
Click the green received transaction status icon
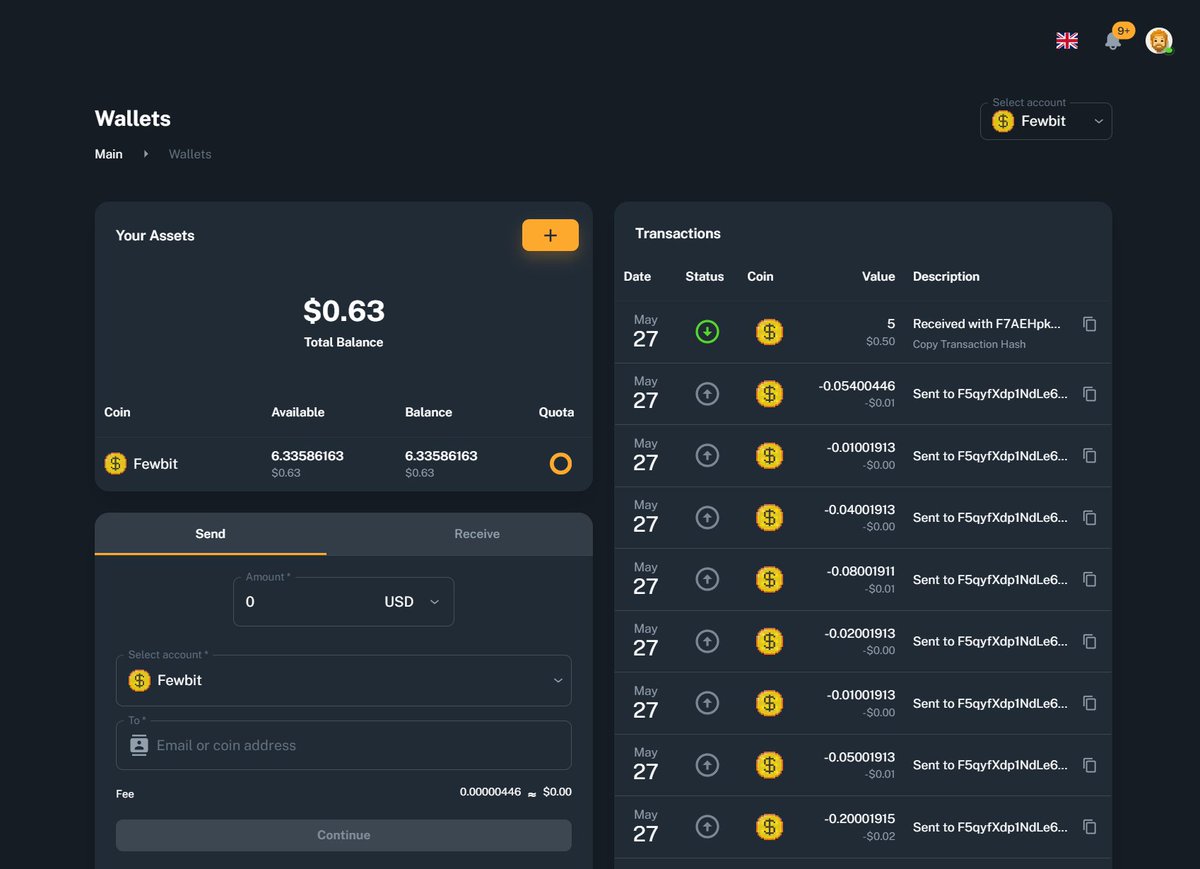(707, 331)
